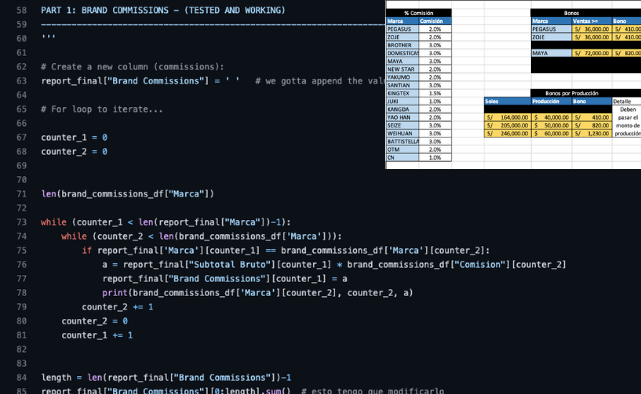
Task: Click line number 73 in the gutter
Action: point(21,222)
